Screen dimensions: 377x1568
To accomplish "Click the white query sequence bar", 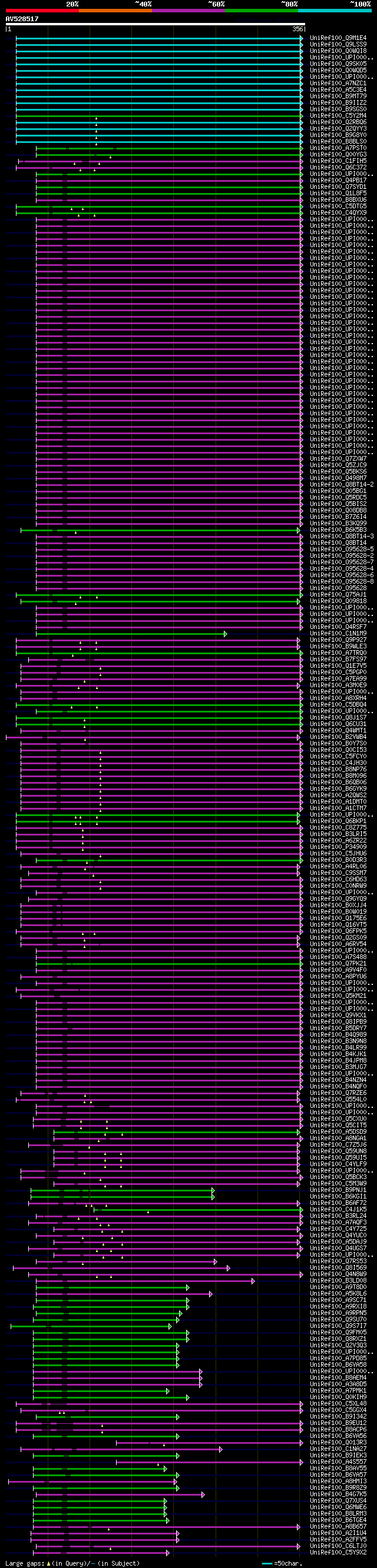I will tap(155, 24).
